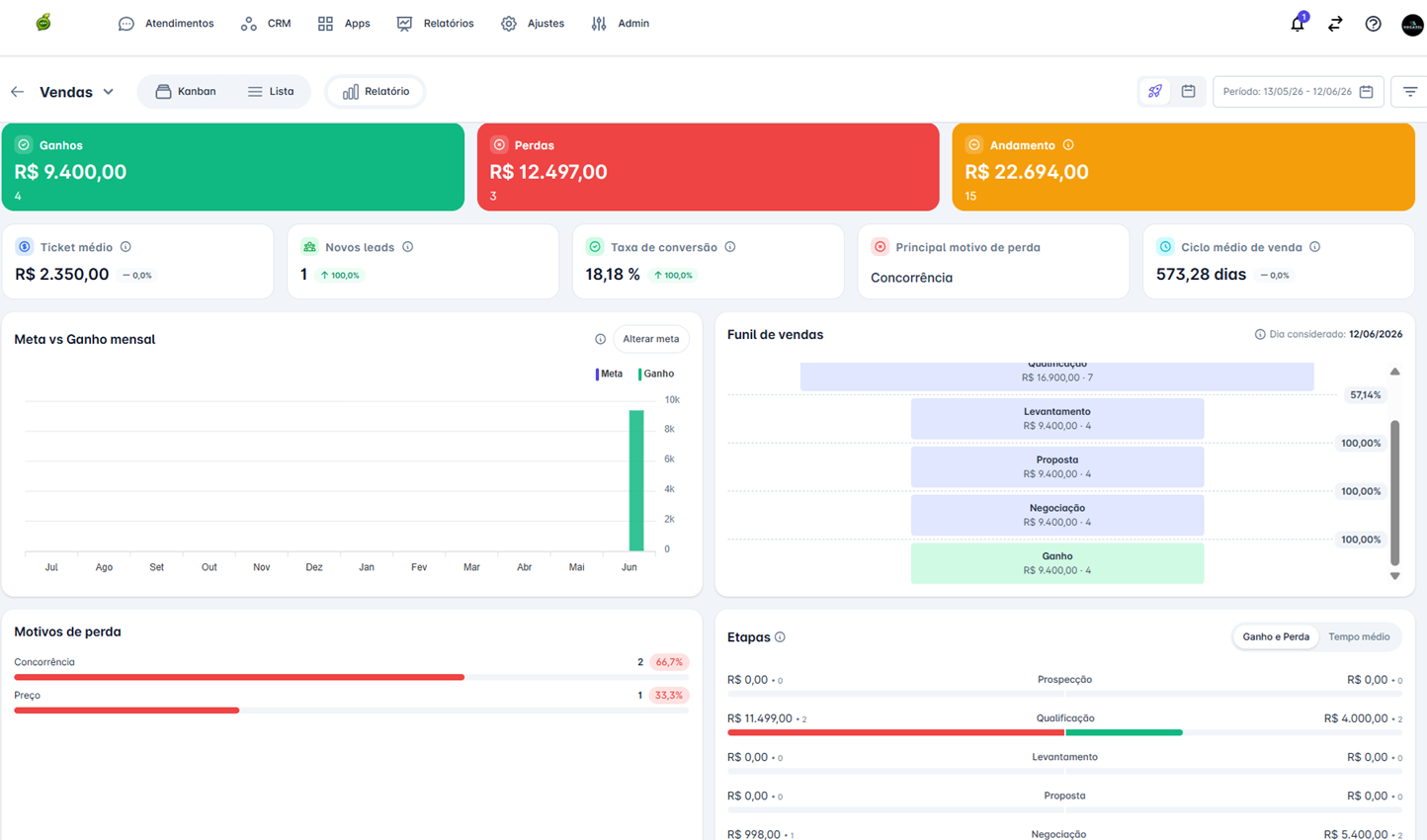
Task: Click info icon next to Ticket médio
Action: tap(126, 247)
